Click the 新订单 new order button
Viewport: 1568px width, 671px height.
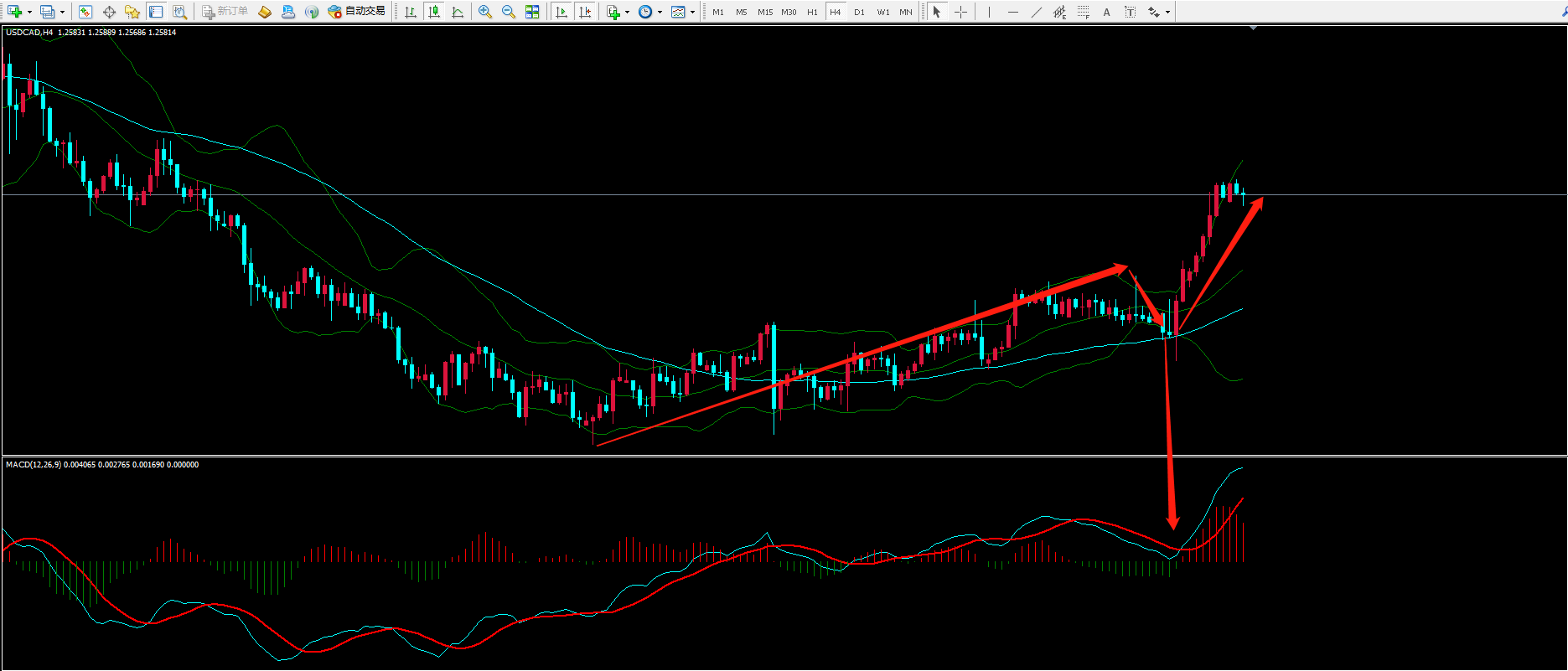[x=225, y=12]
